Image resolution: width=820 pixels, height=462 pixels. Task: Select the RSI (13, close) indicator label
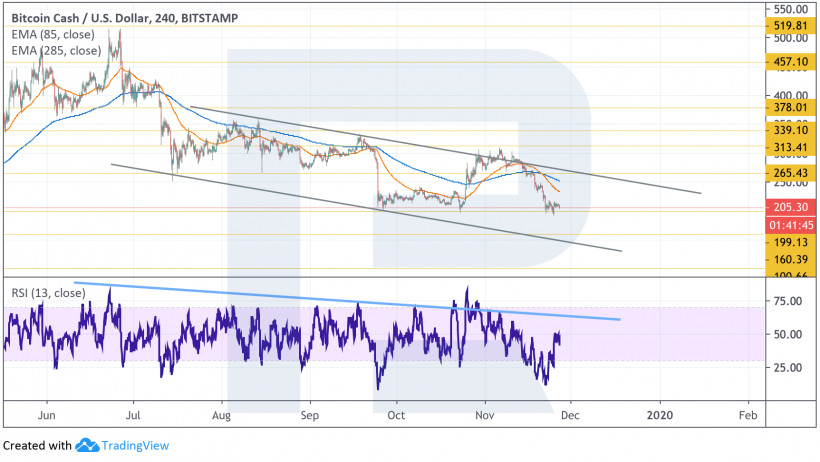point(47,293)
